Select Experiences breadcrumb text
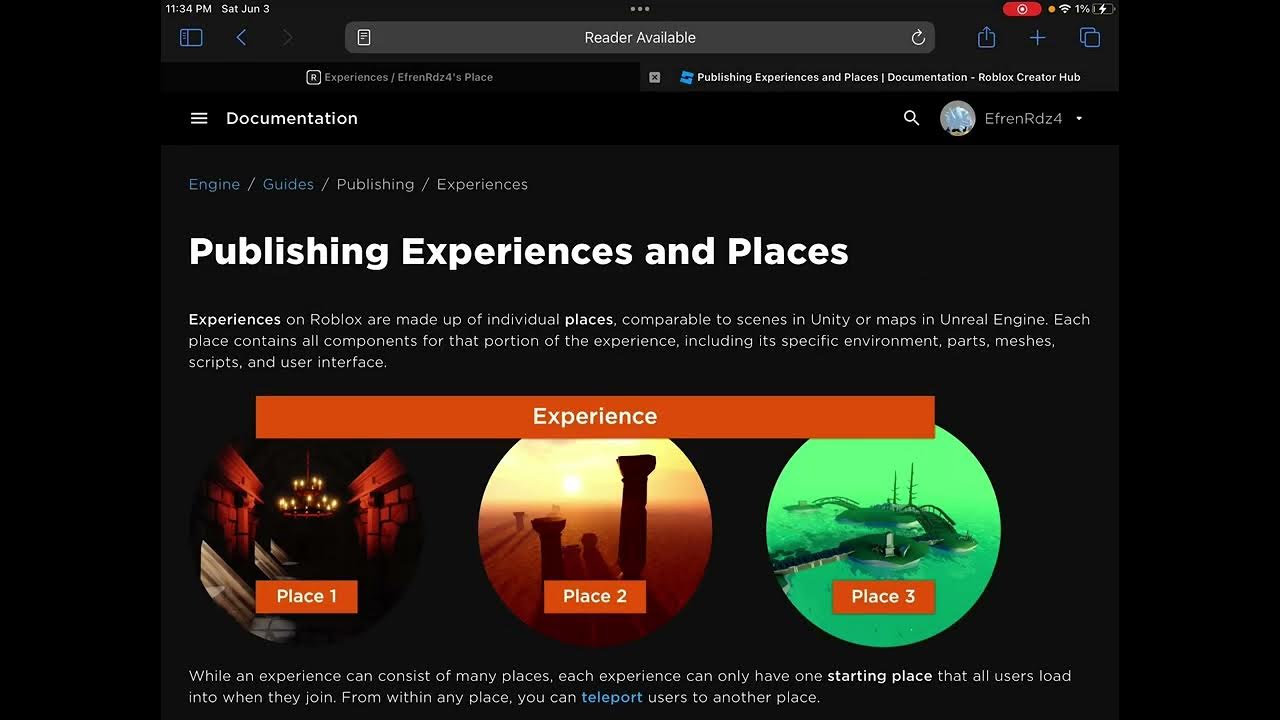The height and width of the screenshot is (720, 1280). [x=482, y=184]
